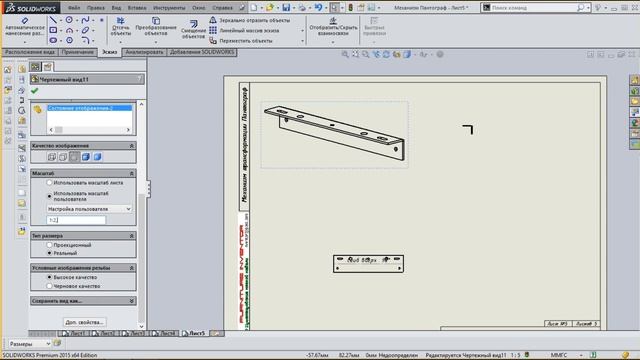Click Convert Entities (Преобразование объектов)
This screenshot has width=640, height=360.
(x=156, y=27)
